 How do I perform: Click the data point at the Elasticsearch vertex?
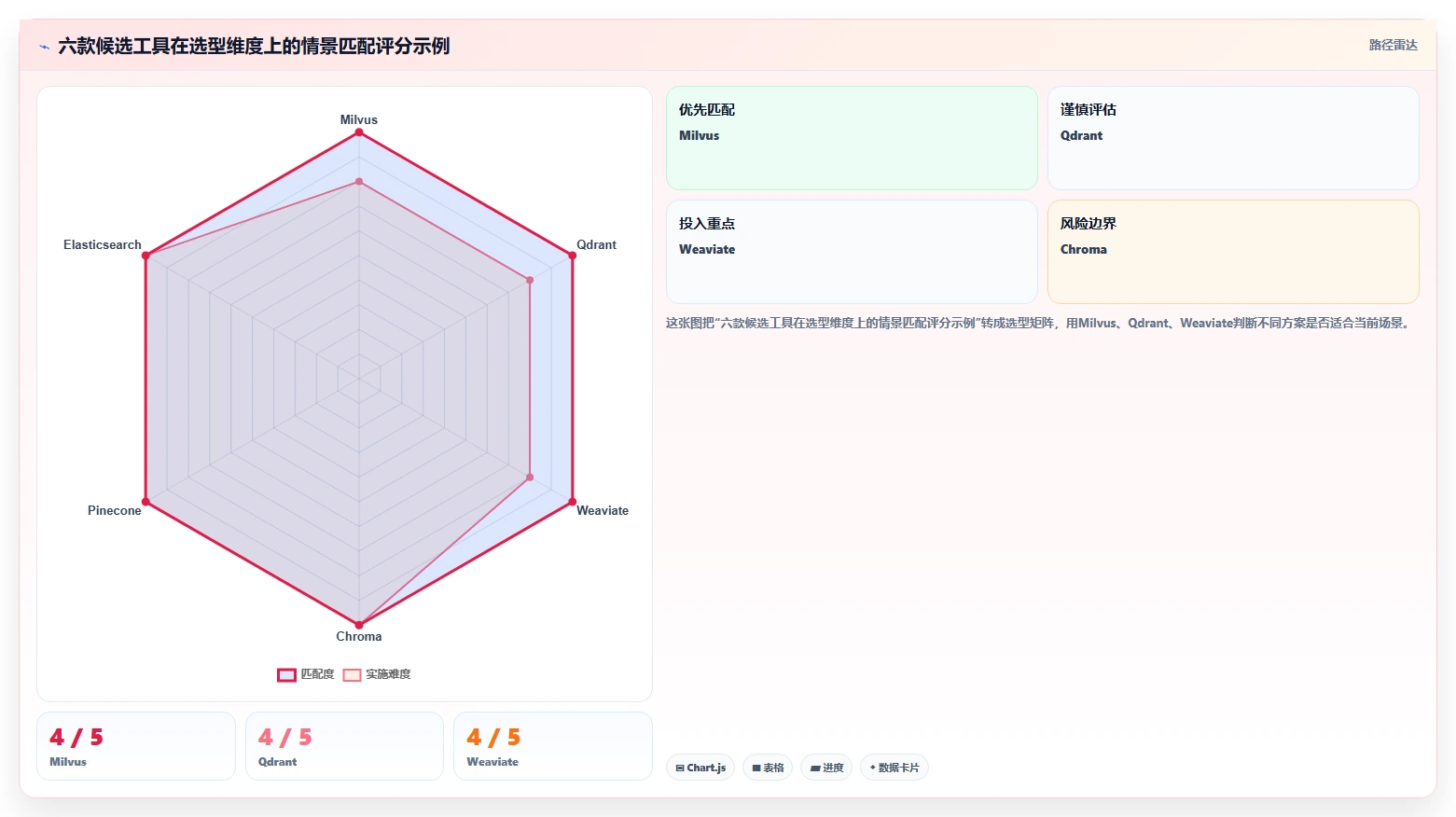[146, 256]
